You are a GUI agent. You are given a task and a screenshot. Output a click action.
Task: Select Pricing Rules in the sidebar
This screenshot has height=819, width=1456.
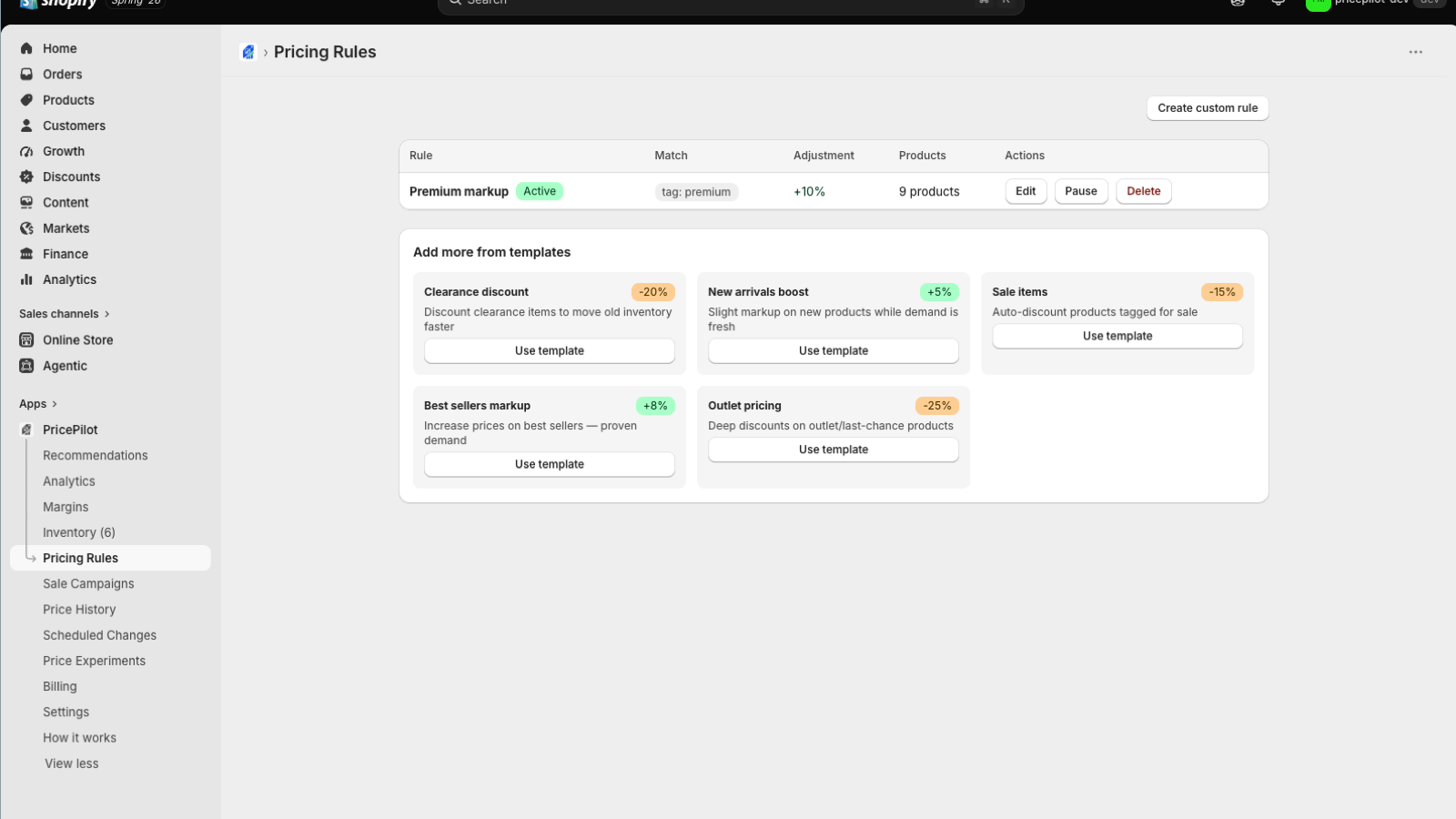(110, 558)
